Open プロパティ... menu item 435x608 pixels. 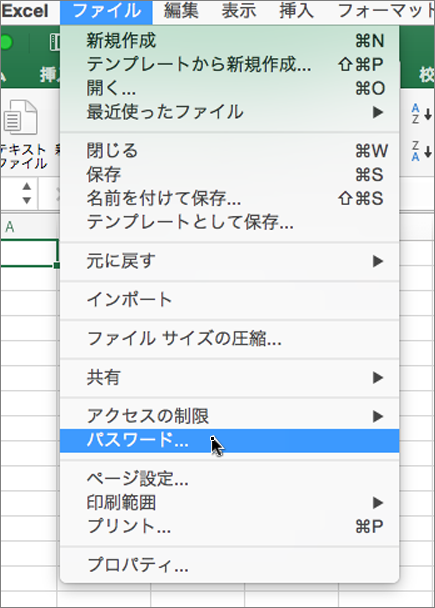[230, 565]
